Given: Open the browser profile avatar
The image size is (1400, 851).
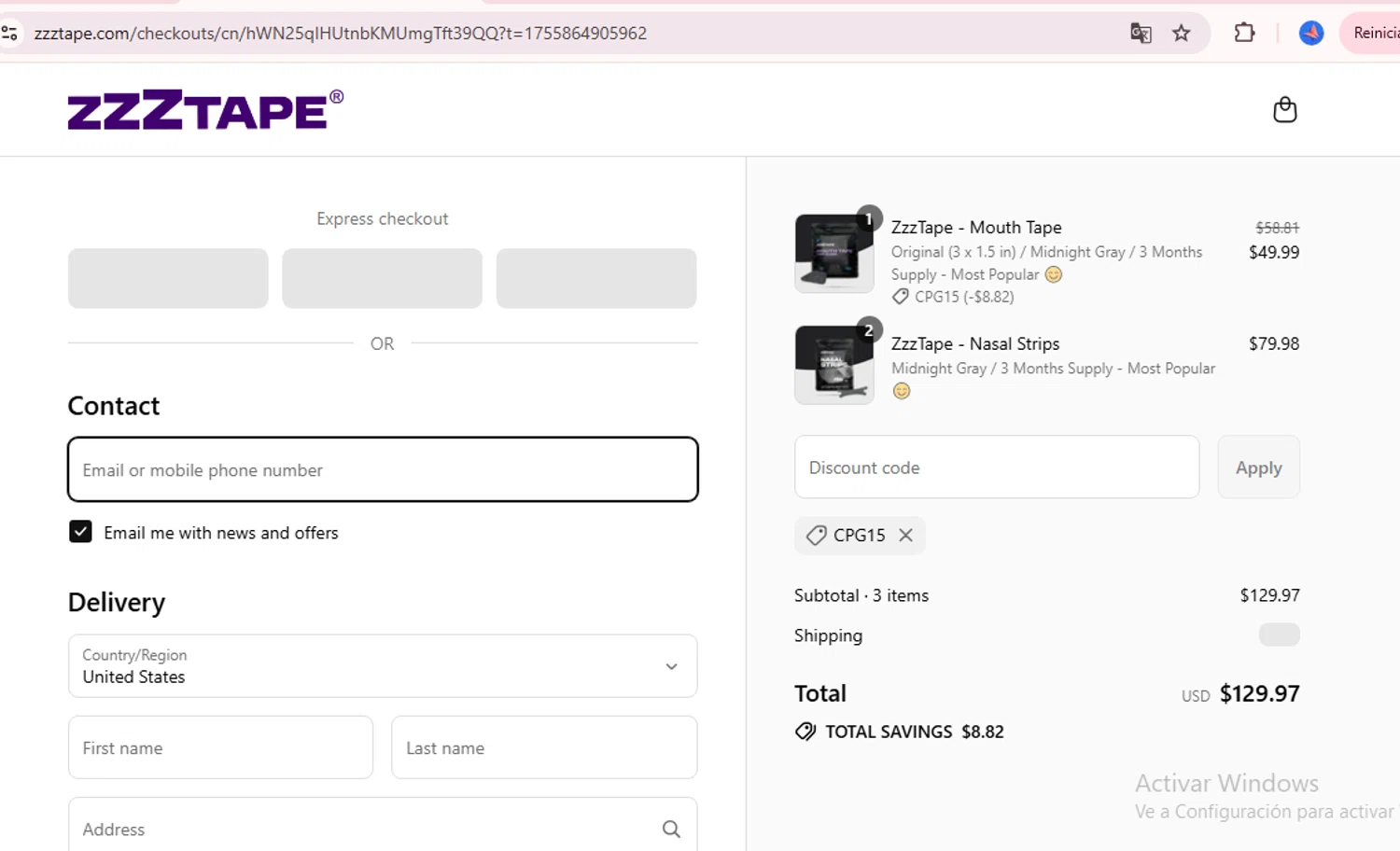Looking at the screenshot, I should [x=1311, y=33].
